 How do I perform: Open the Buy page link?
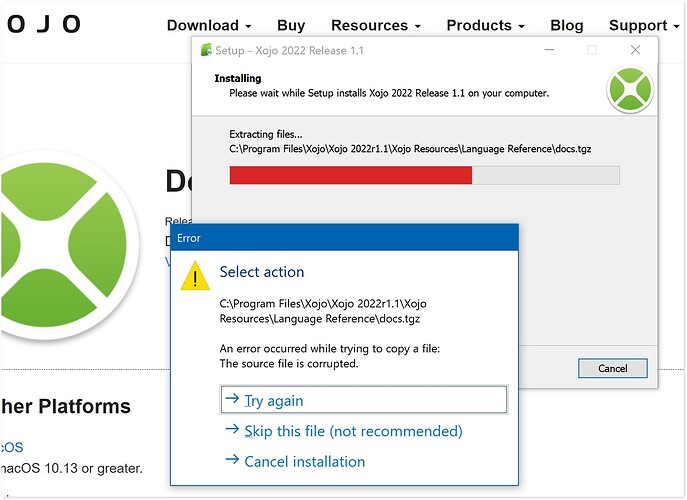coord(291,25)
